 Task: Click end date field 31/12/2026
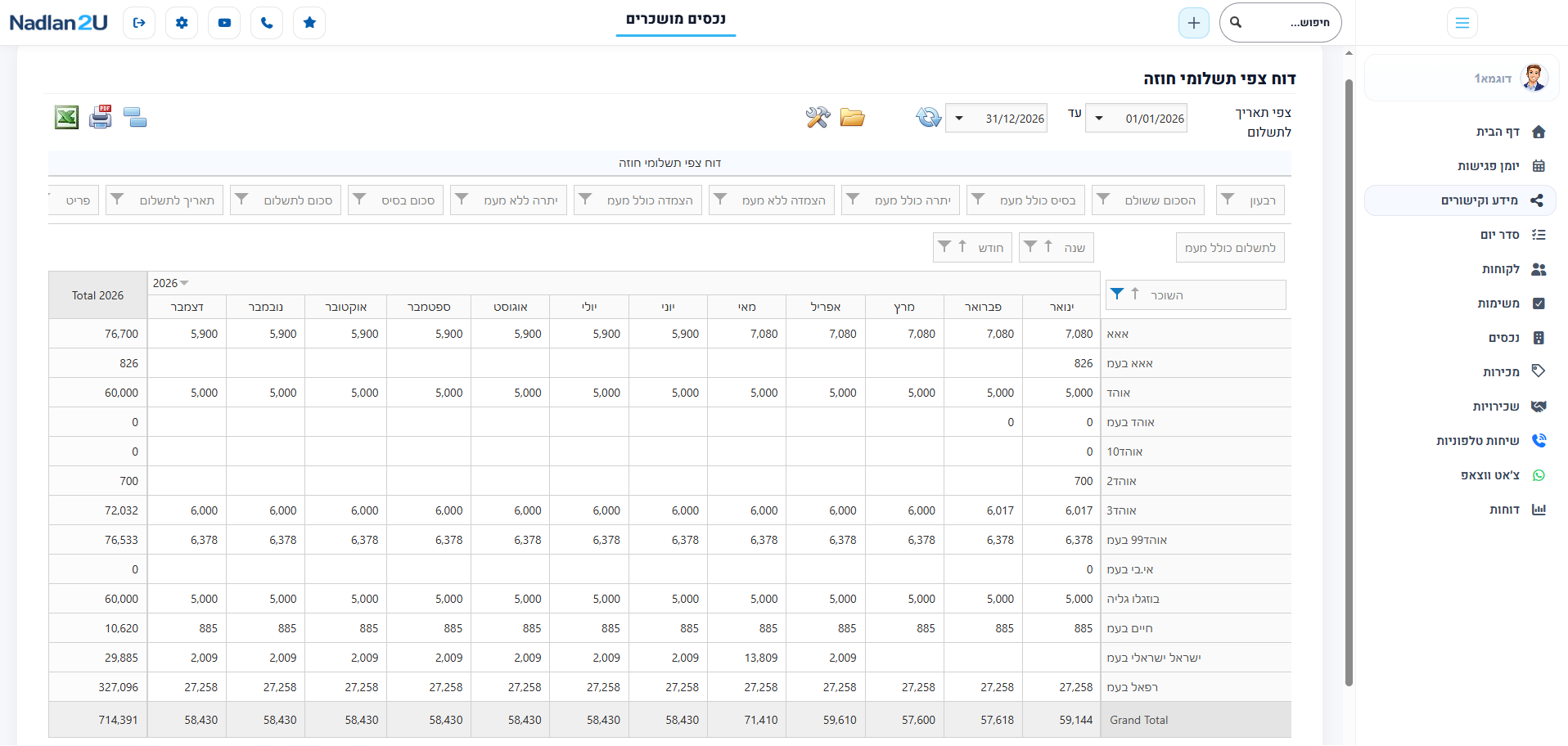996,119
